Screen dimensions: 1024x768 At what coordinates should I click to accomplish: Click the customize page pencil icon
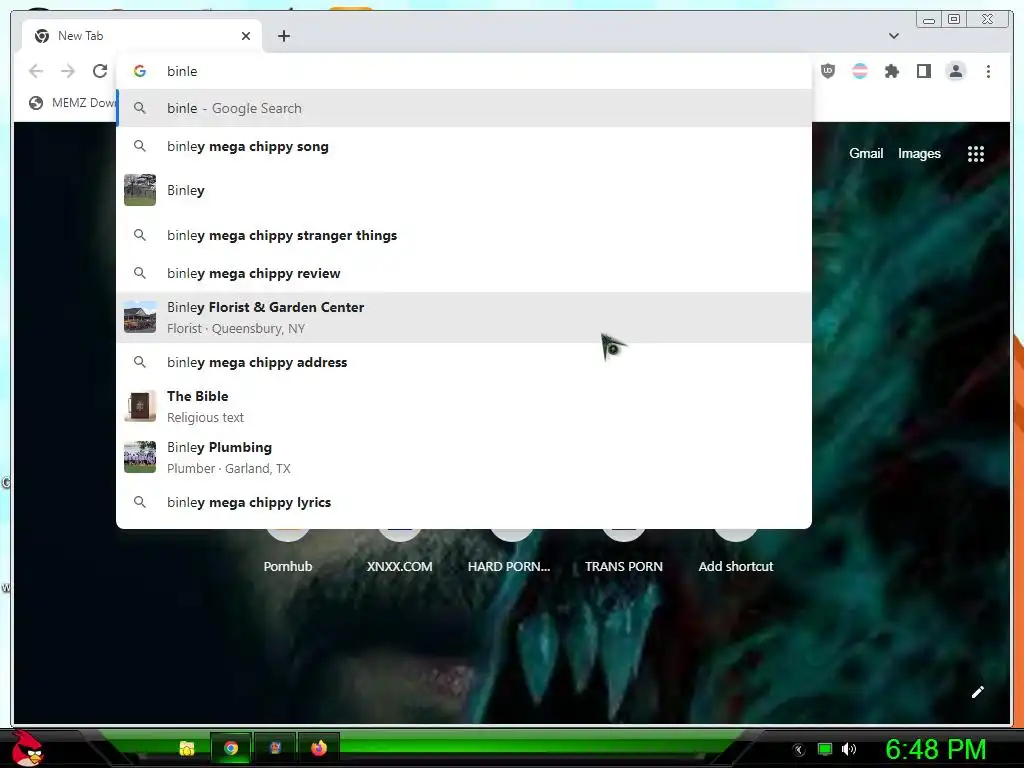[x=978, y=692]
